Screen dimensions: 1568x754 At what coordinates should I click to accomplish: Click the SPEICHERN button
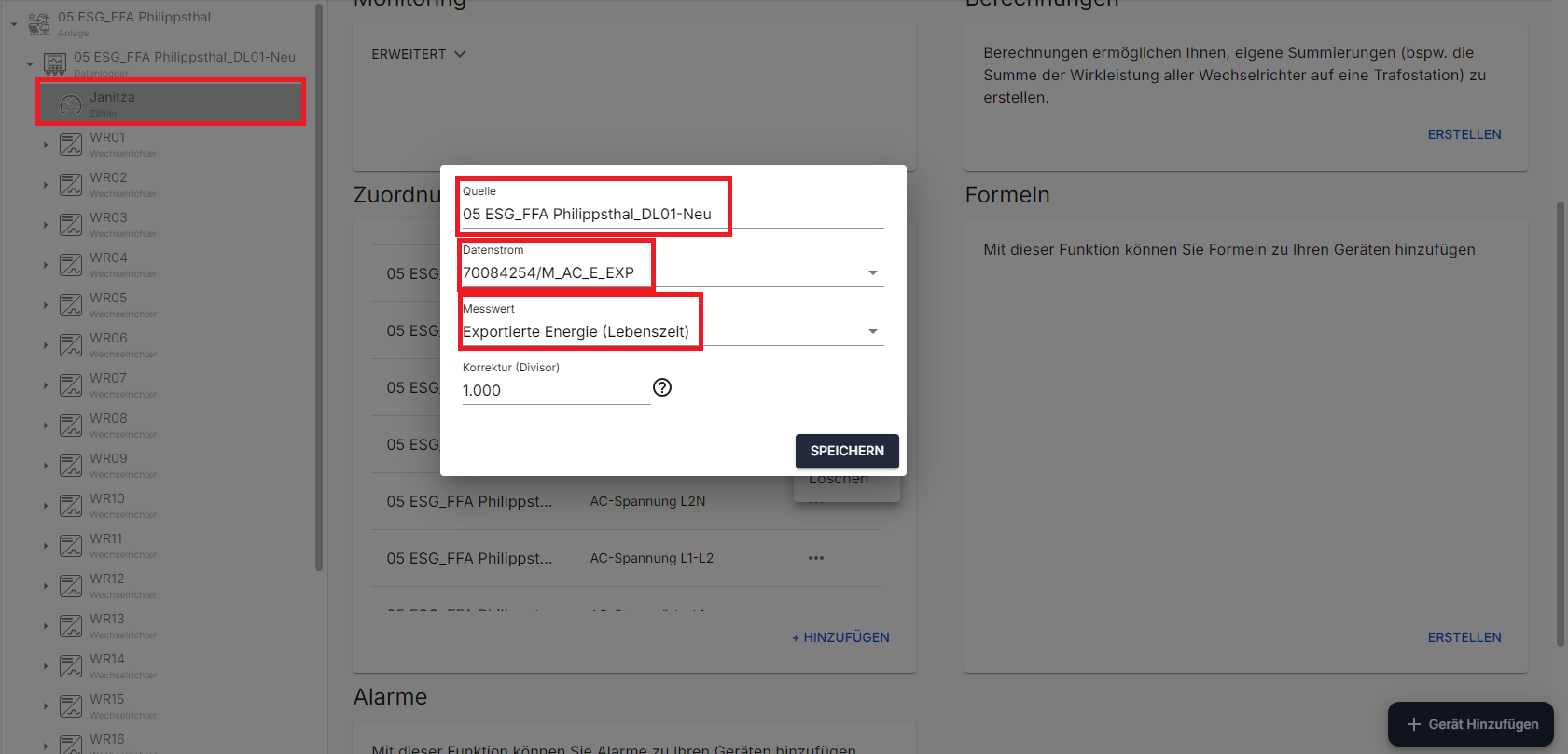pos(846,451)
